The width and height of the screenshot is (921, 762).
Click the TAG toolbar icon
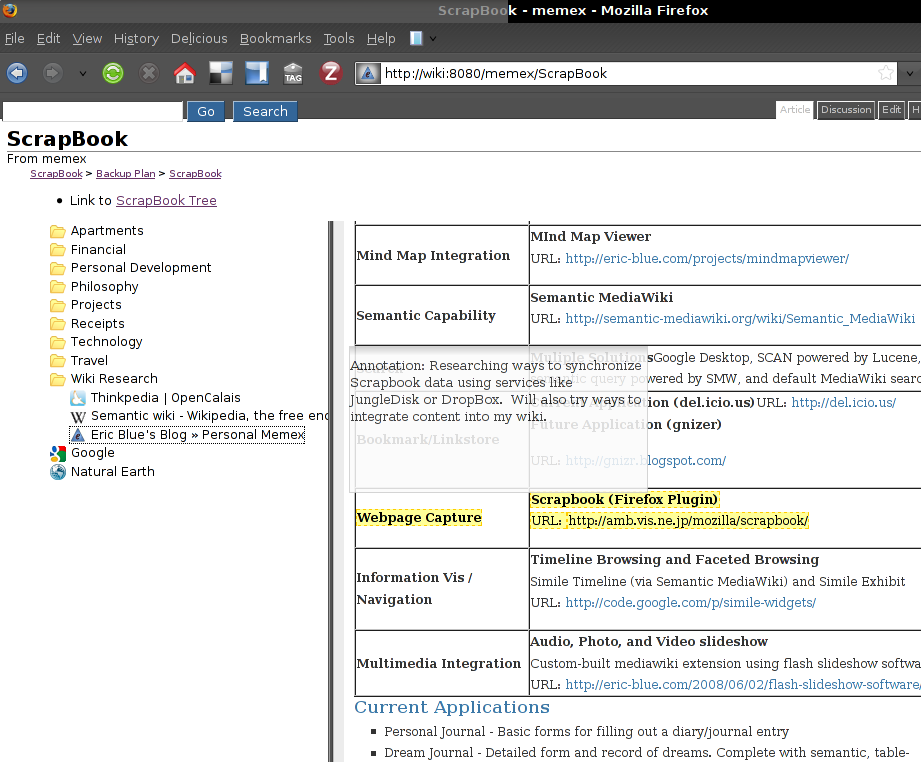point(293,73)
